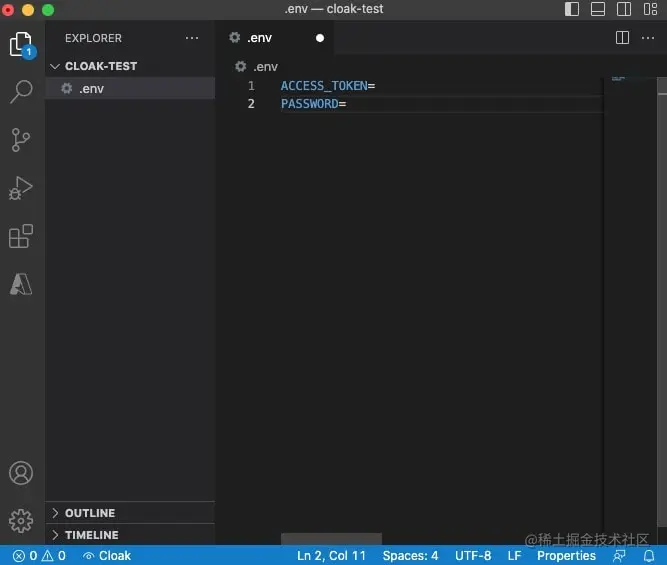Image resolution: width=667 pixels, height=565 pixels.
Task: Open Explorer Views and More Actions menu
Action: [192, 38]
